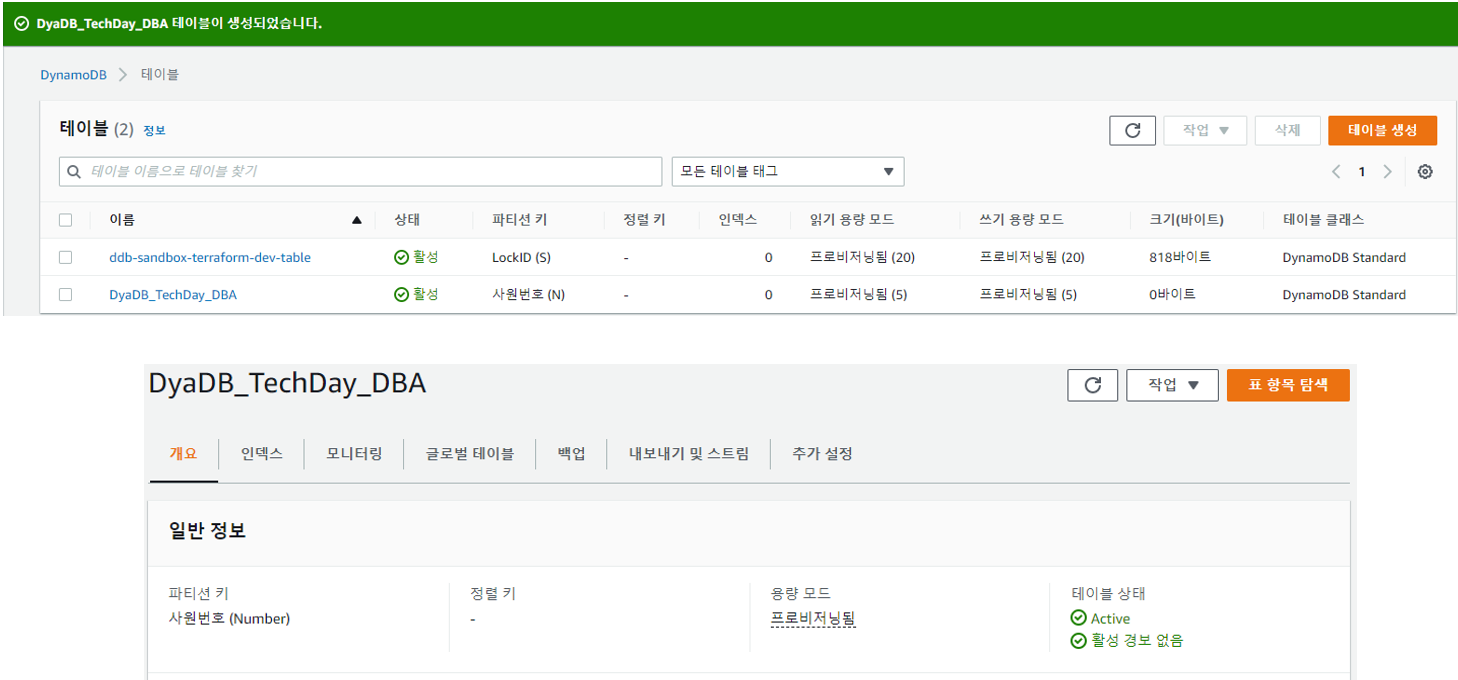
Task: Check the DyaDB_TechDay_DBA row
Action: coord(66,294)
